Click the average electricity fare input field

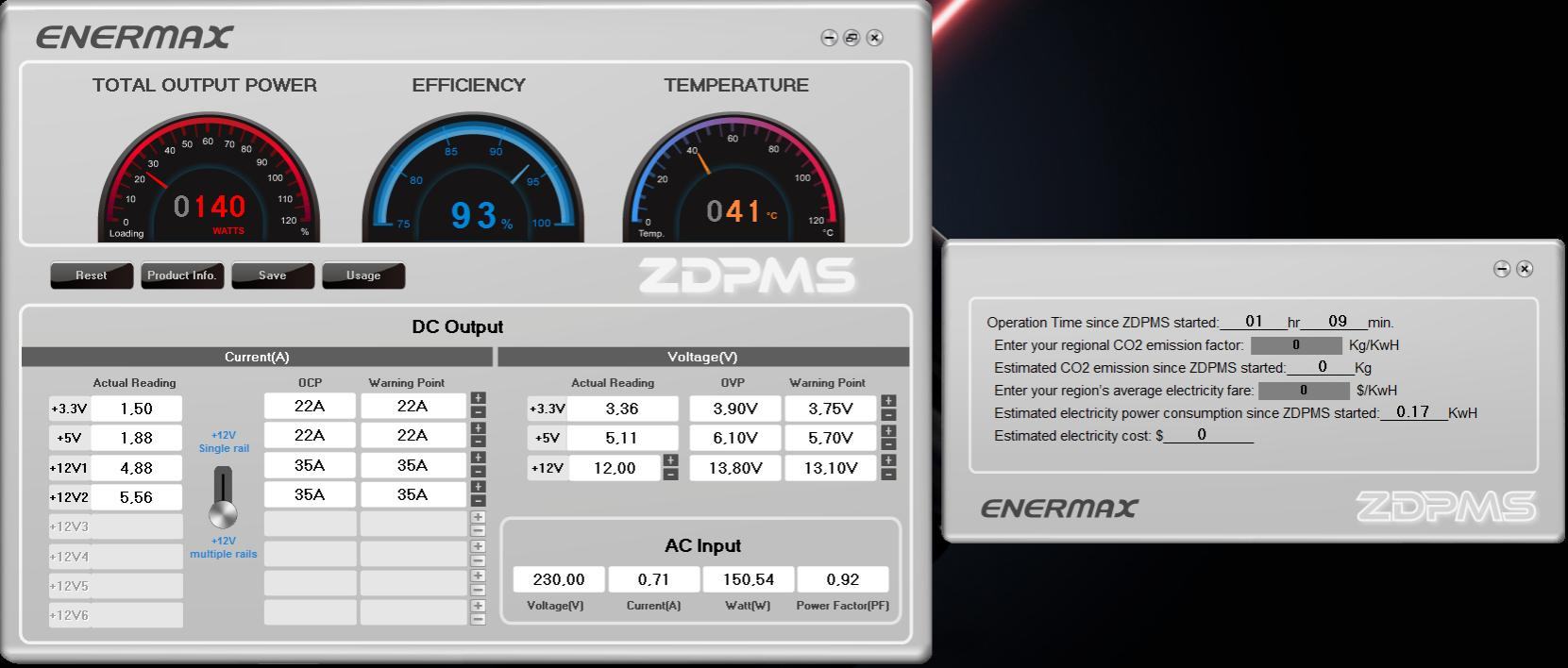pos(1304,390)
